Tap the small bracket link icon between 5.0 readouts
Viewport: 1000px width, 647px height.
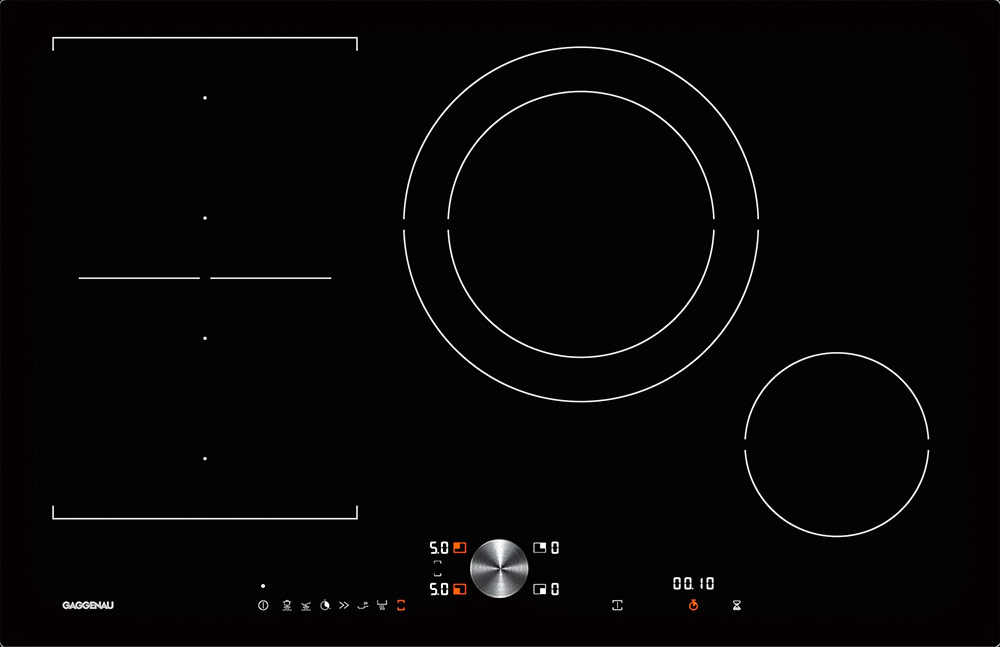pos(437,568)
